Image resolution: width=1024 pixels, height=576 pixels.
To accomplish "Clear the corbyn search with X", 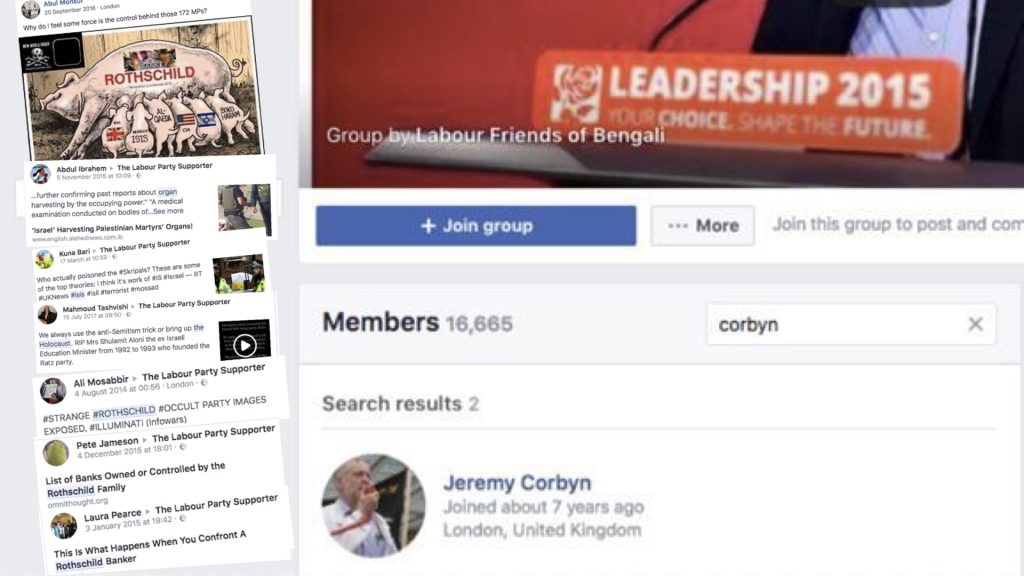I will (x=975, y=324).
